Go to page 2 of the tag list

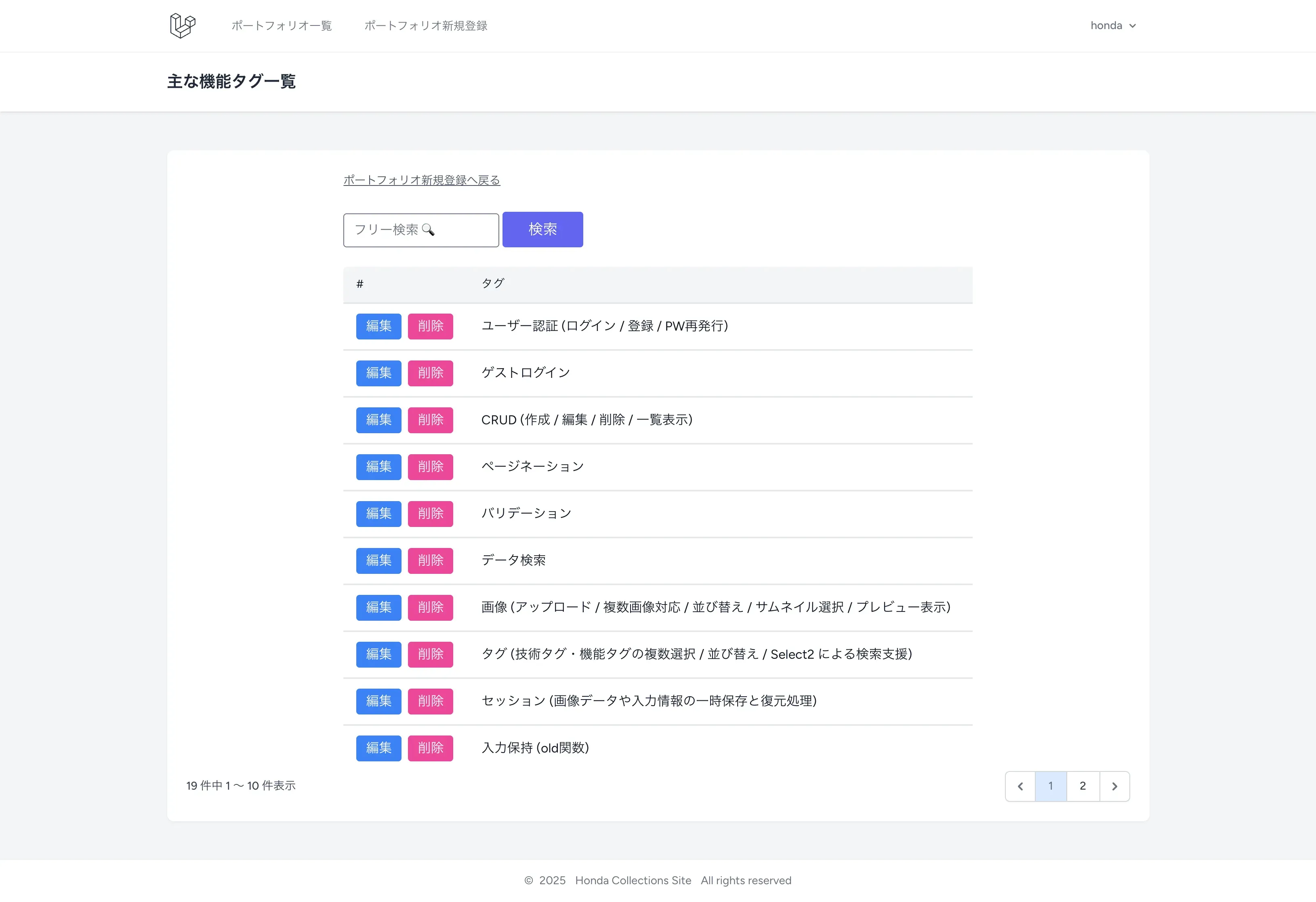click(1082, 786)
